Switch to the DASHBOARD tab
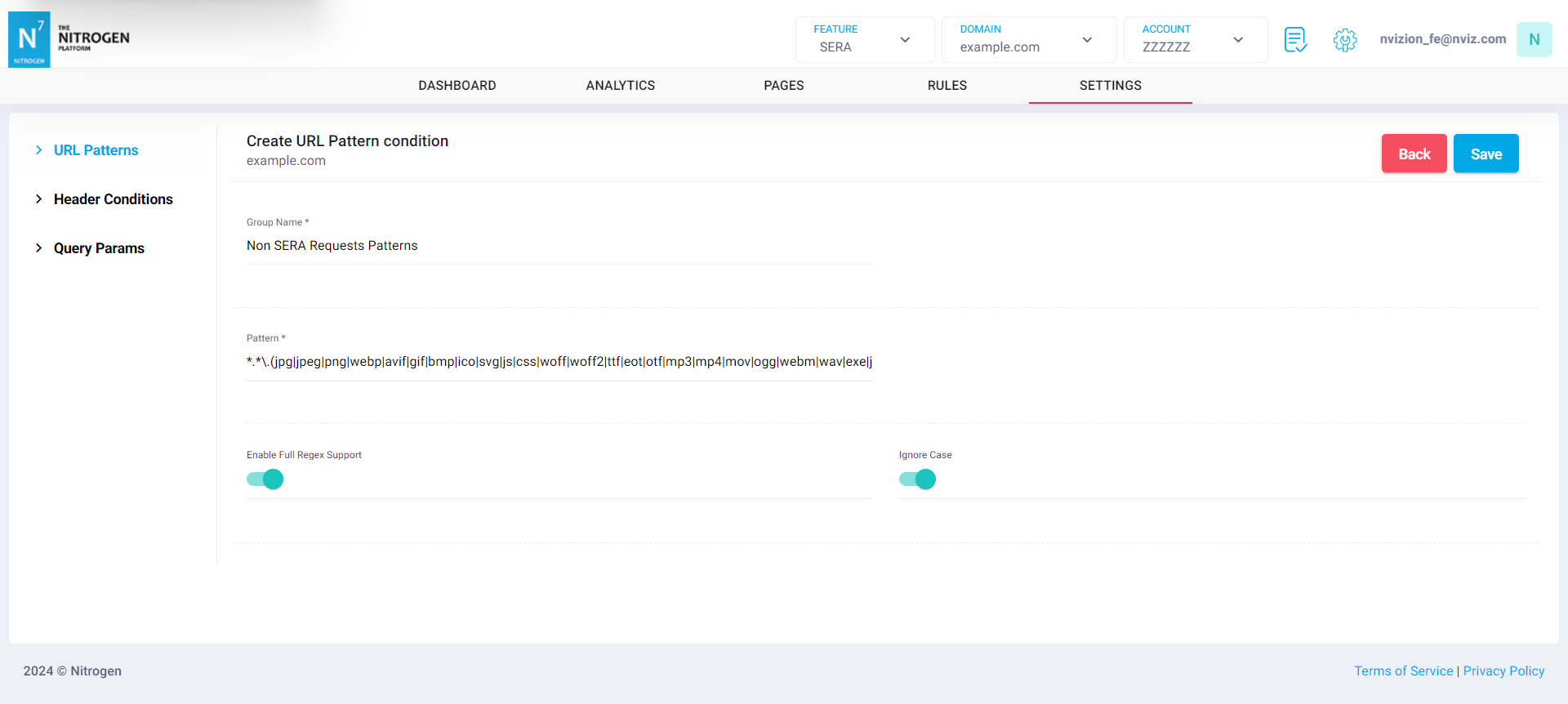This screenshot has height=704, width=1568. coord(457,86)
